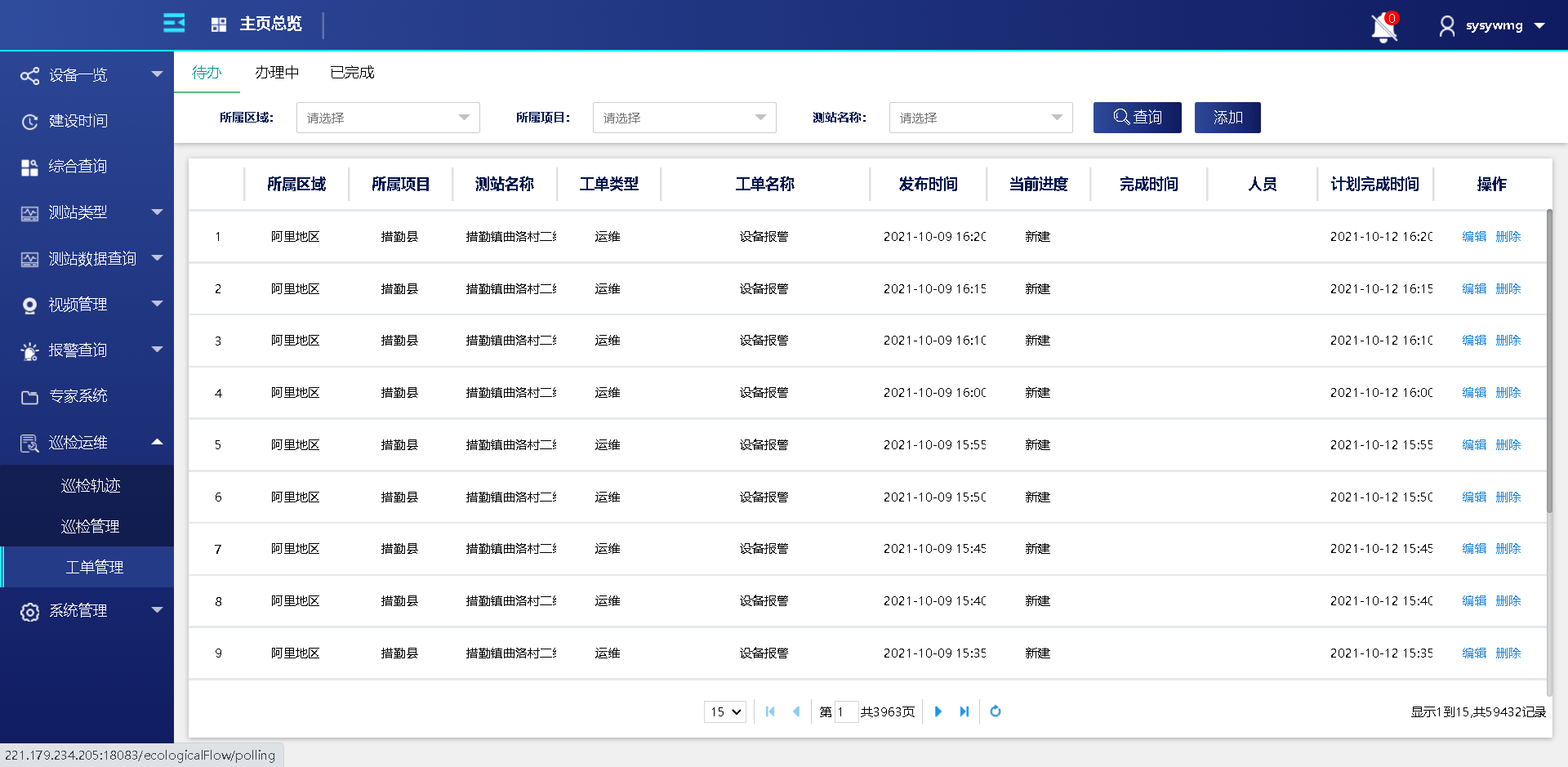1568x767 pixels.
Task: Expand the 系统管理 menu arrow
Action: tap(157, 609)
